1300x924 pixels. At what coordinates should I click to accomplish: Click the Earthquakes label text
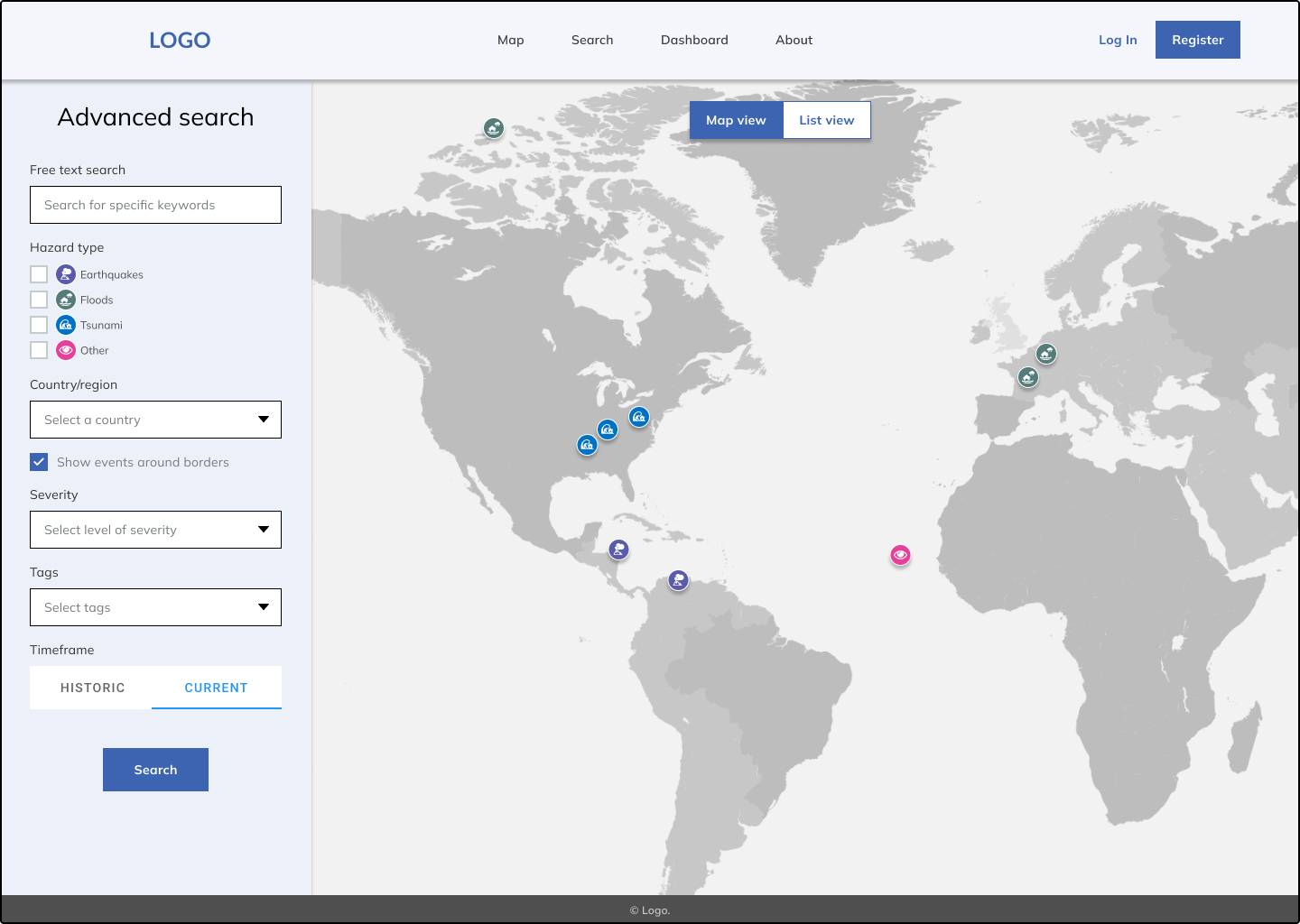112,274
